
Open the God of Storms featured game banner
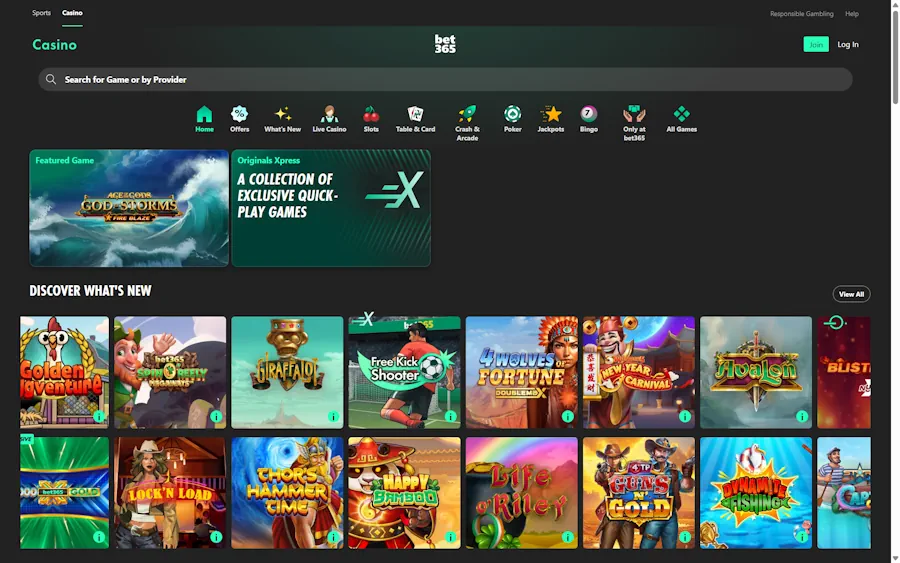(x=129, y=208)
